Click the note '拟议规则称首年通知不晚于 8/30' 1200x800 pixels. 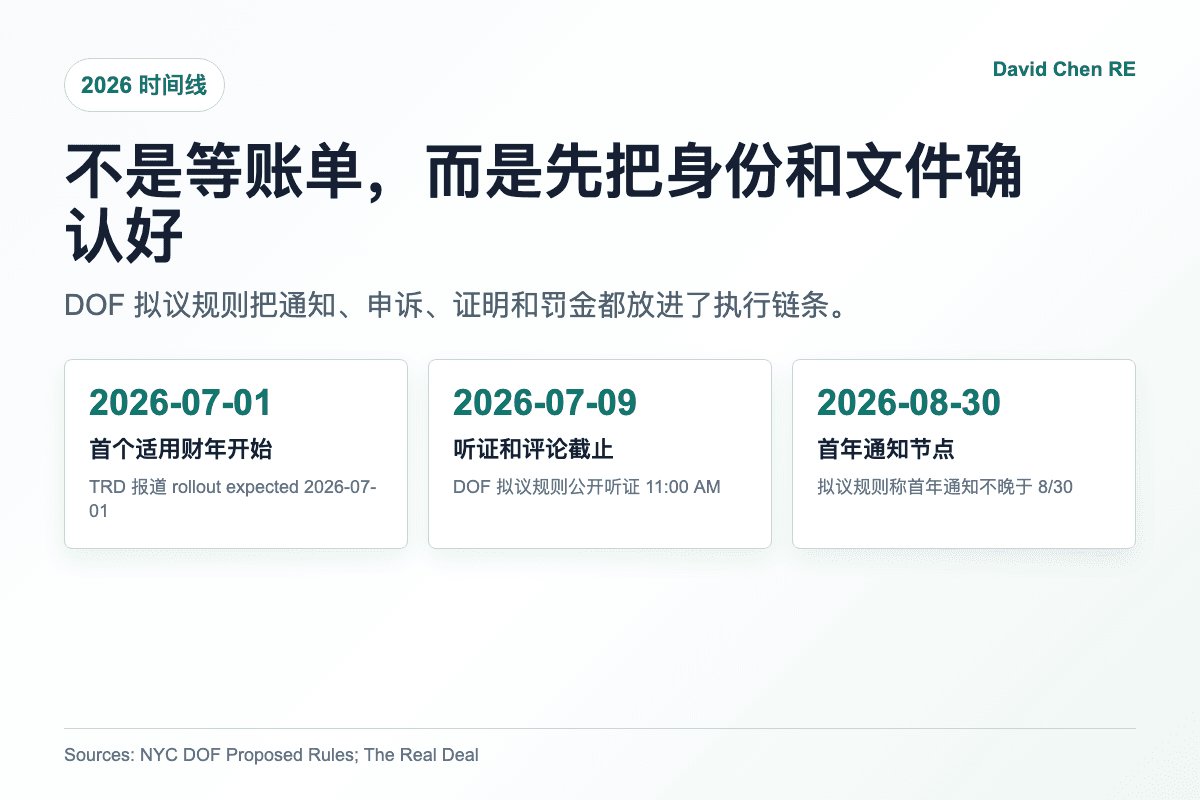pyautogui.click(x=944, y=487)
